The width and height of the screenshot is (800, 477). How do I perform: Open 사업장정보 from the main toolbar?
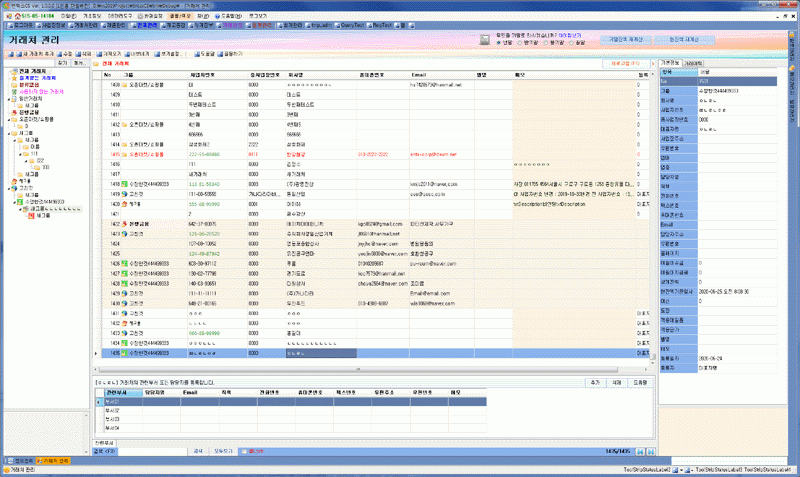(x=51, y=25)
